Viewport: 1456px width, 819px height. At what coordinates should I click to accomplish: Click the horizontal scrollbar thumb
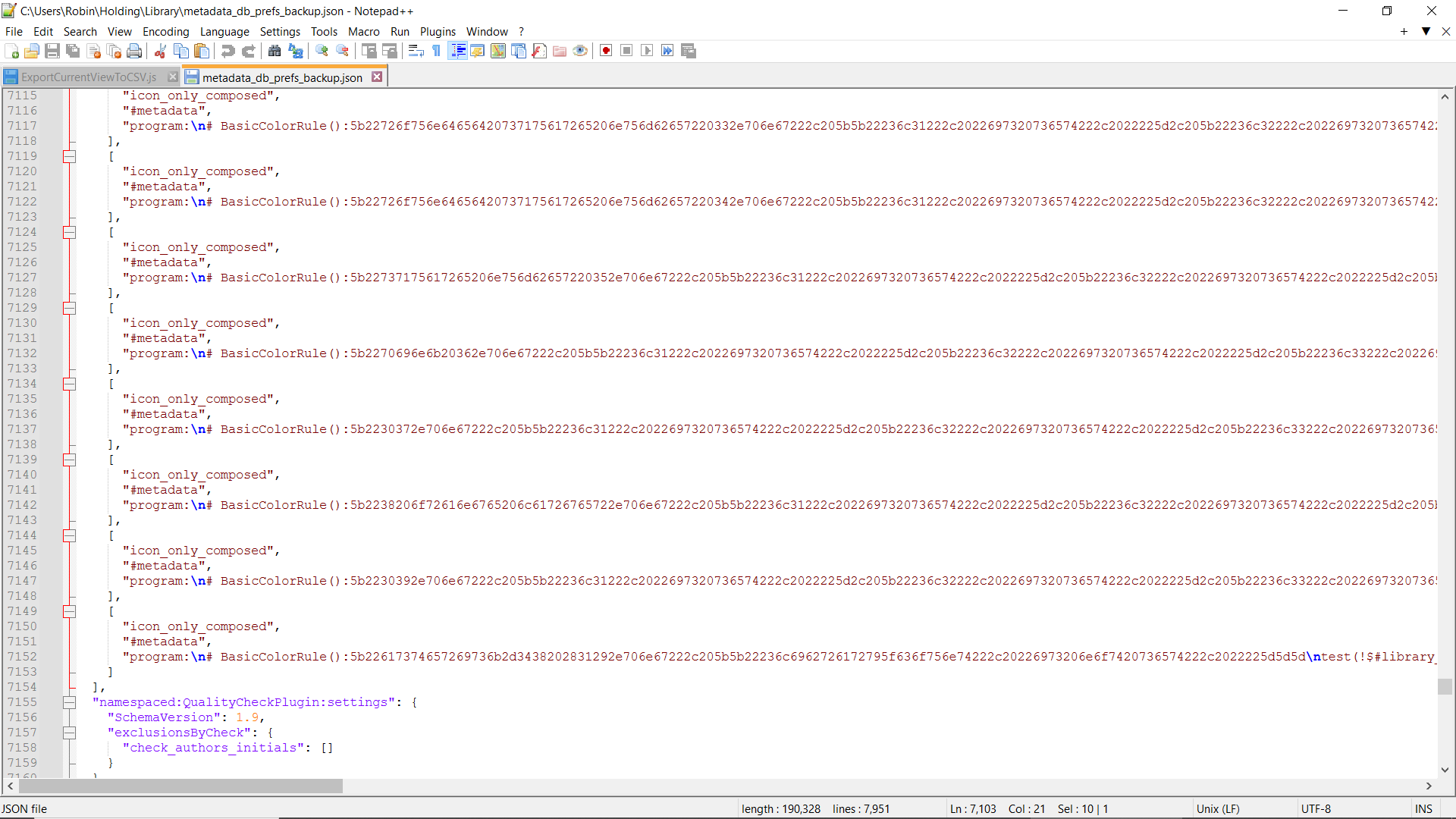(180, 786)
